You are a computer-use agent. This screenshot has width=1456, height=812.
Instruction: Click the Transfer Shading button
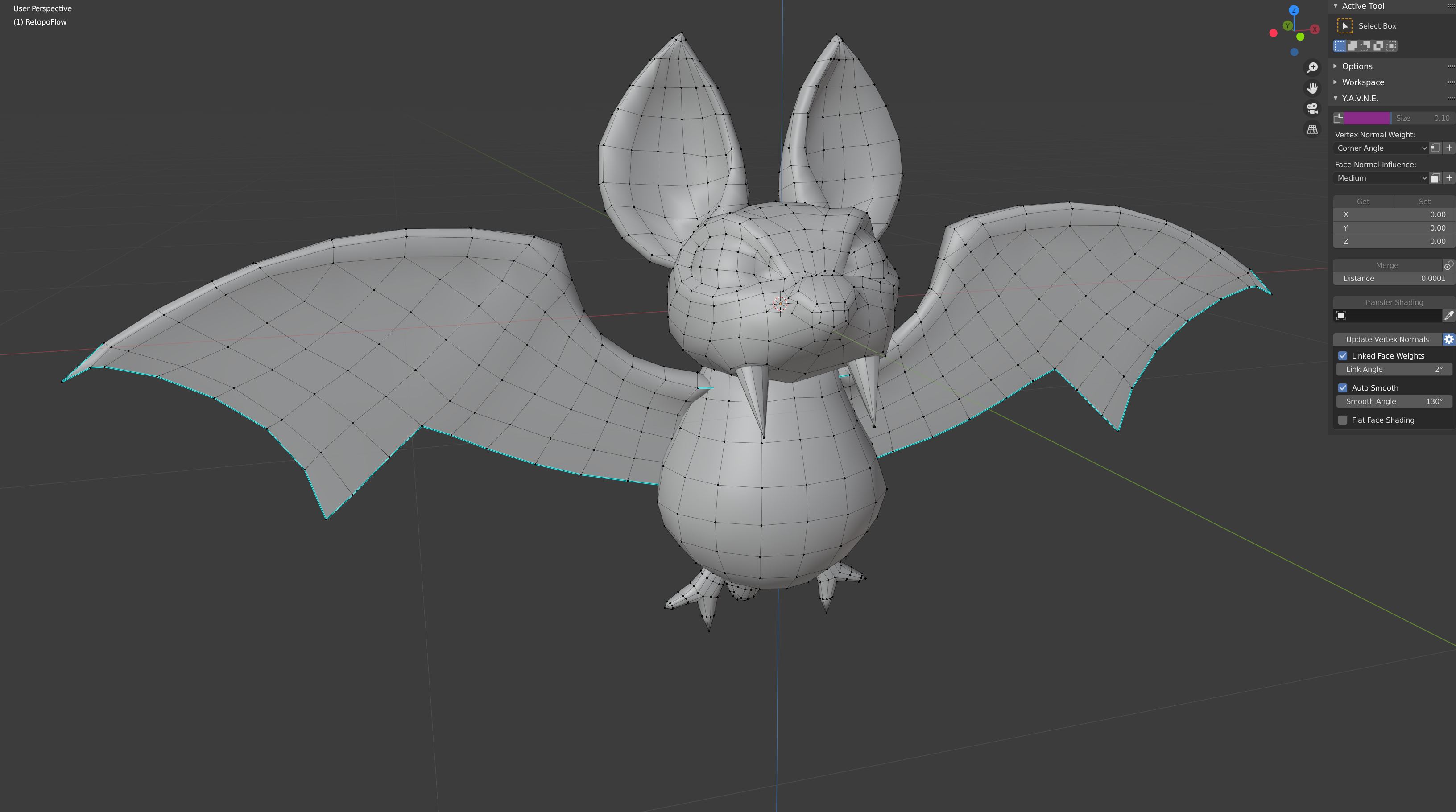point(1394,302)
